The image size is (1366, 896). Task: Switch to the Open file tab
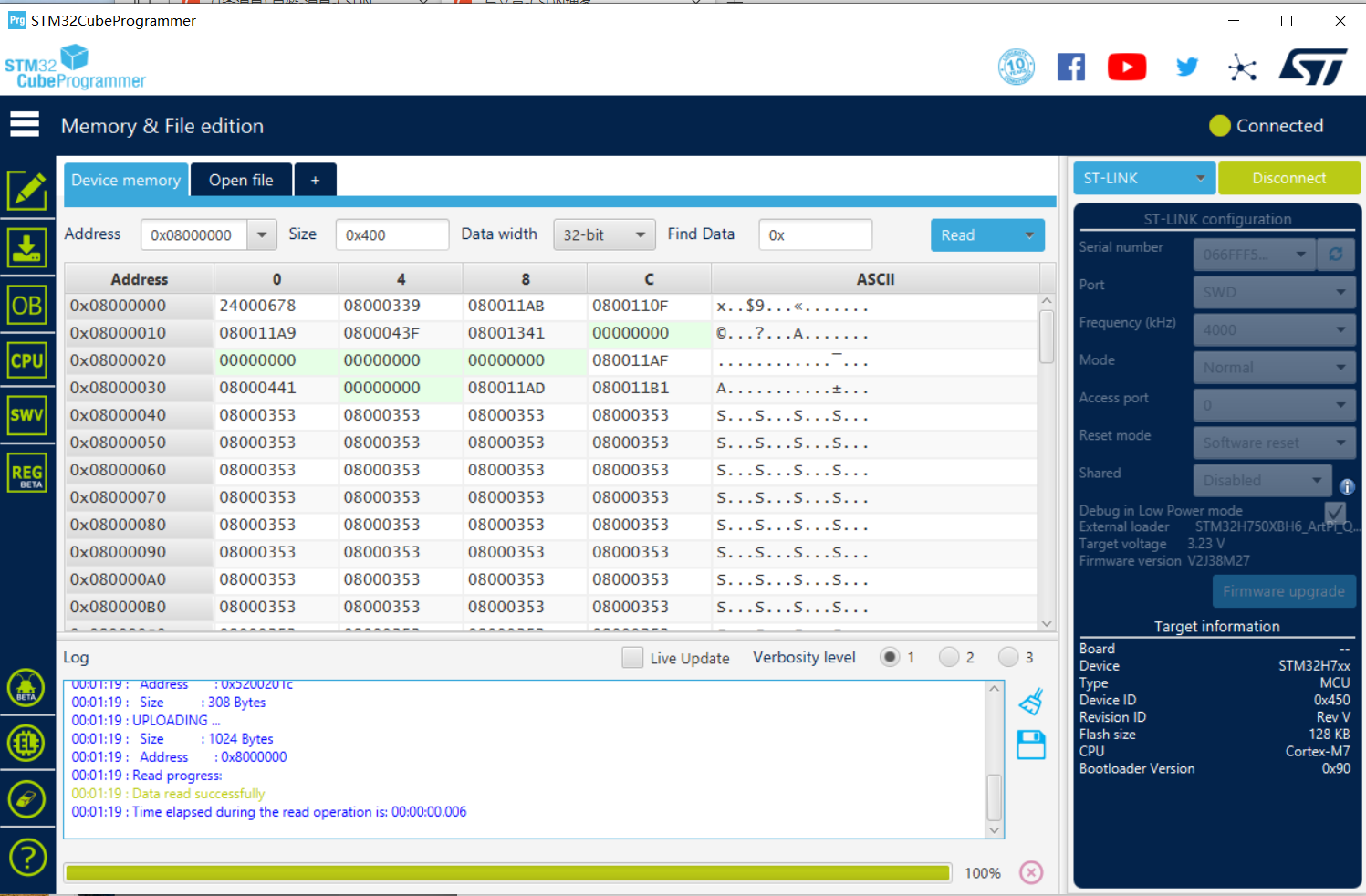click(241, 180)
